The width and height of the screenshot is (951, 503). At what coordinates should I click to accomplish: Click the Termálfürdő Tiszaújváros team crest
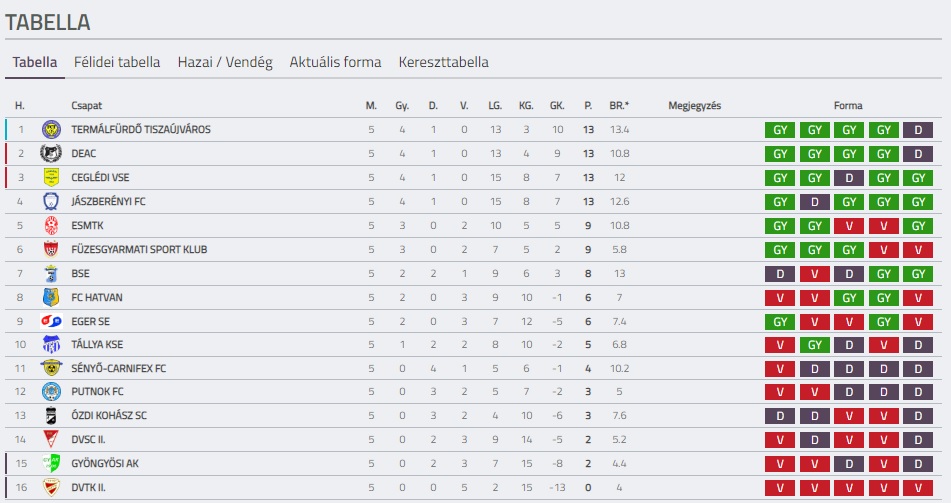[51, 129]
